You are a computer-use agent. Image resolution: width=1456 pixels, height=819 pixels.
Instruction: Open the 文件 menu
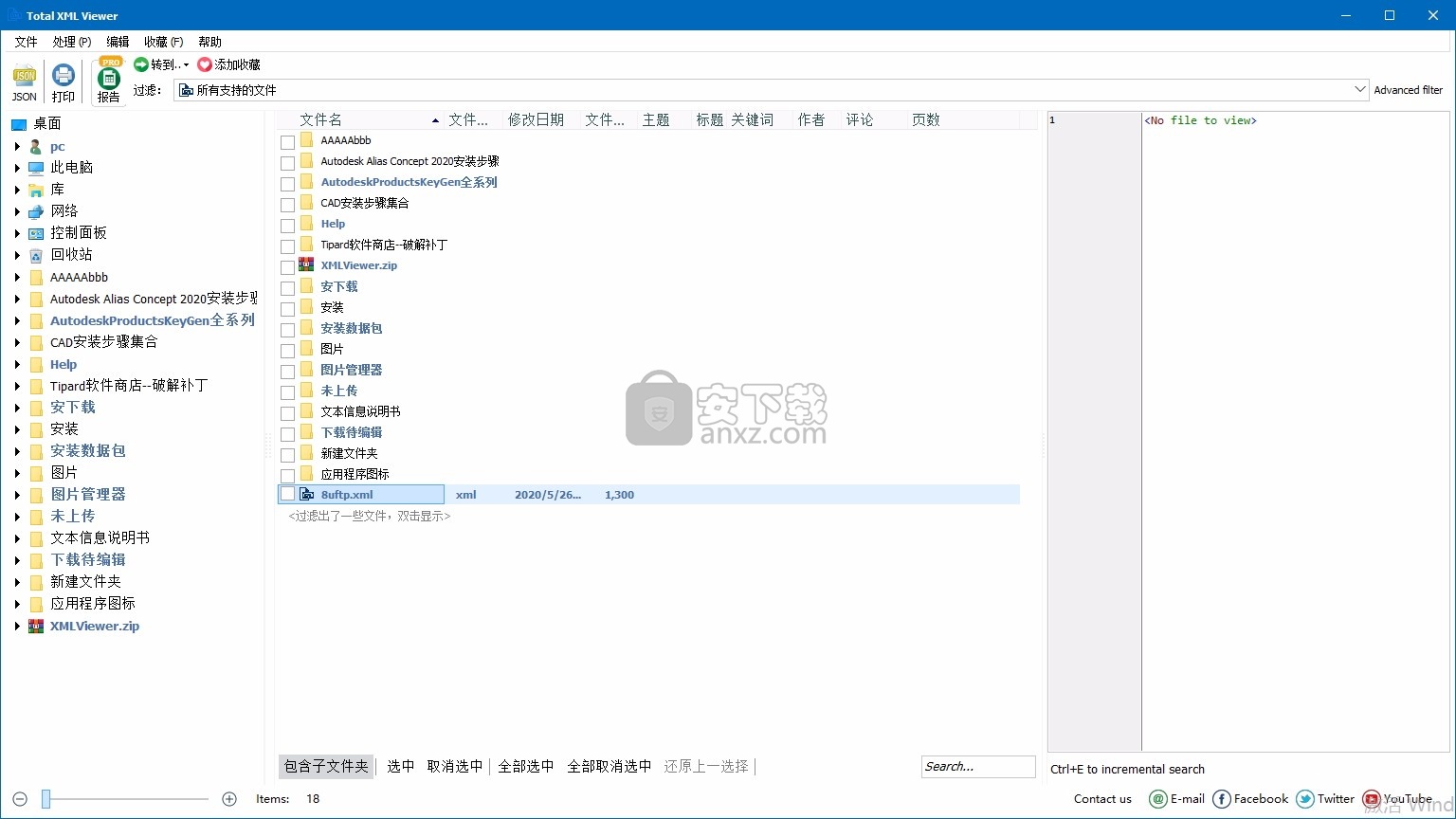27,42
